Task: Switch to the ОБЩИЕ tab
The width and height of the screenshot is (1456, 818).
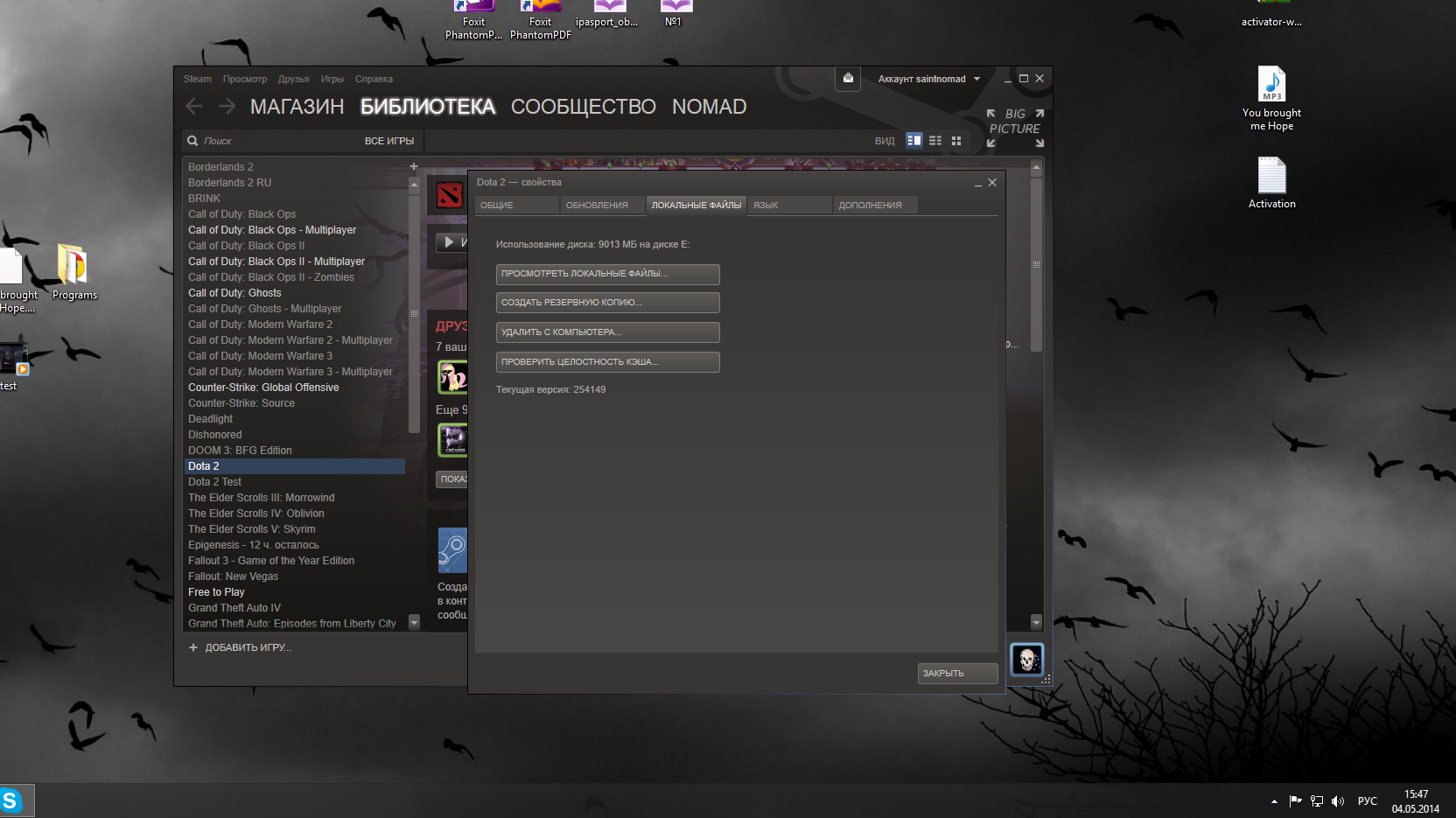Action: [x=516, y=205]
